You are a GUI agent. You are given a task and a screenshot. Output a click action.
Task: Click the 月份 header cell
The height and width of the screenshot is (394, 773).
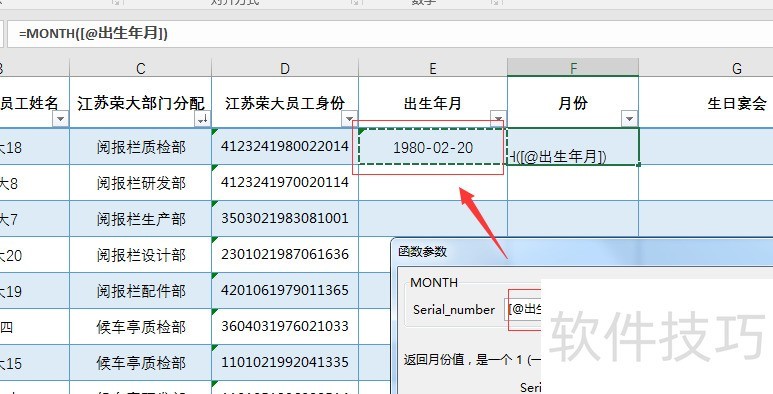(573, 103)
